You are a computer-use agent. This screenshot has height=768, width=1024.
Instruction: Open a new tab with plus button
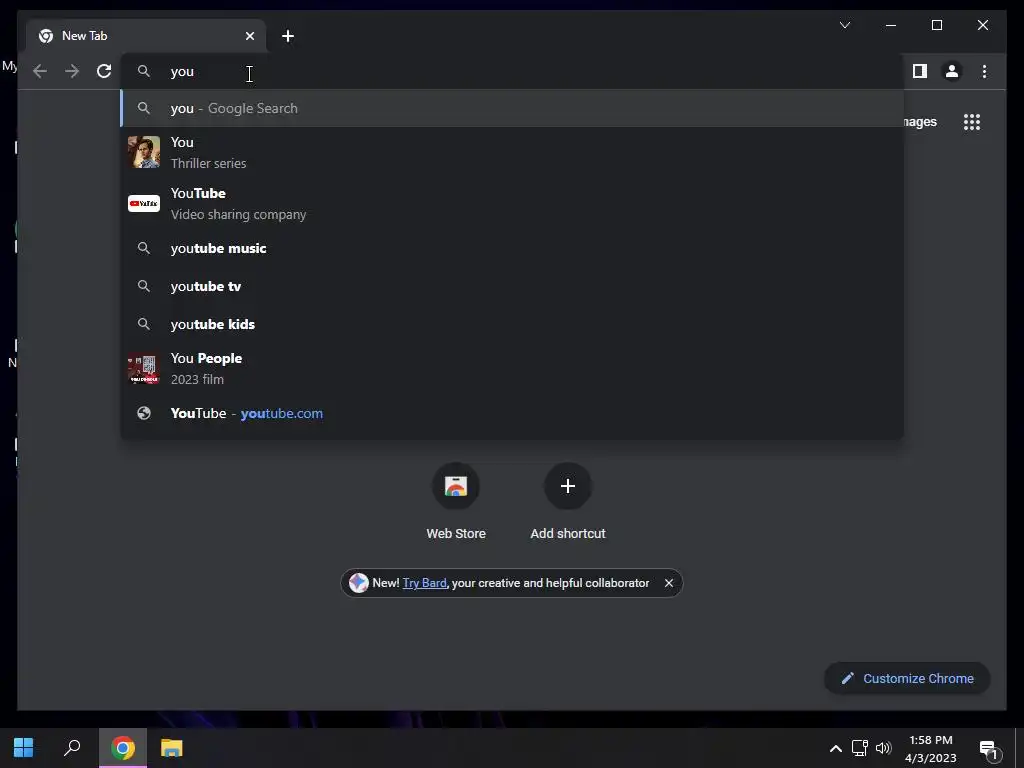tap(288, 36)
